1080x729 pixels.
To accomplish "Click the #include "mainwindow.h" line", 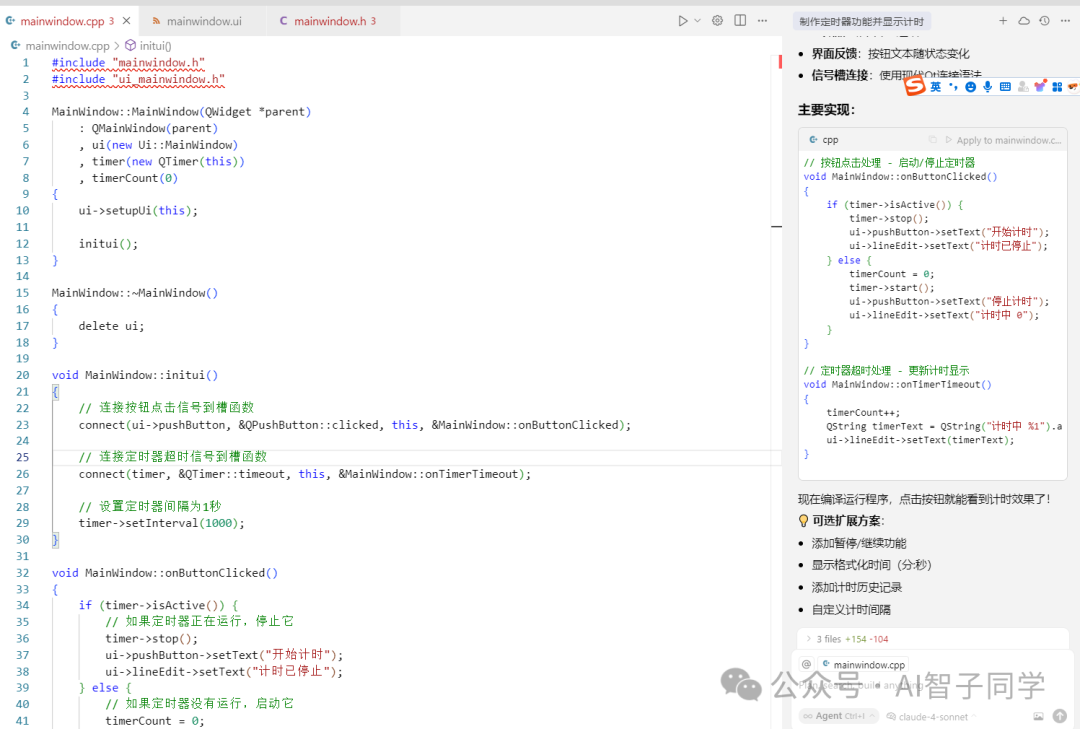I will (x=128, y=63).
